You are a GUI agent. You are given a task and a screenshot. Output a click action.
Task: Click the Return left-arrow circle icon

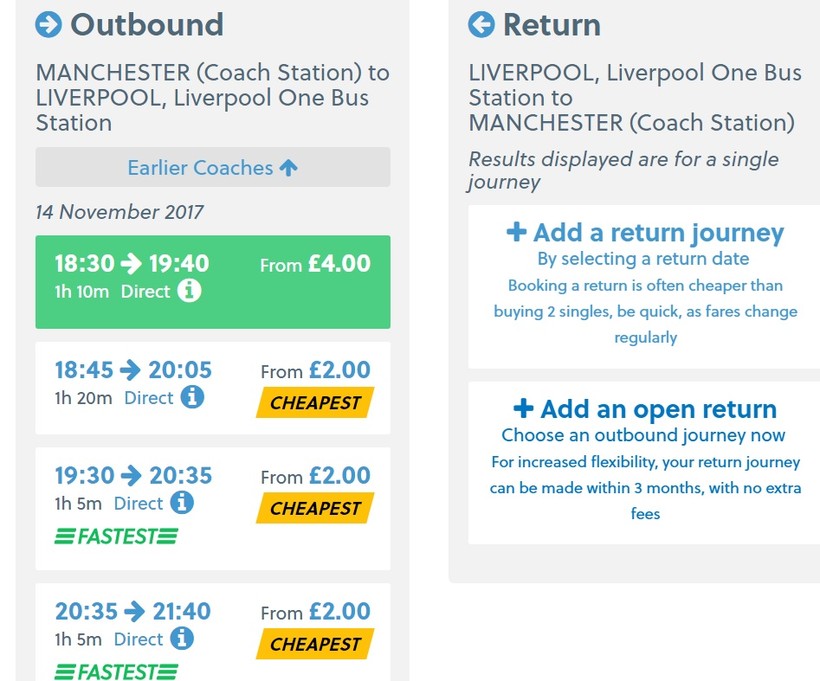pyautogui.click(x=481, y=24)
